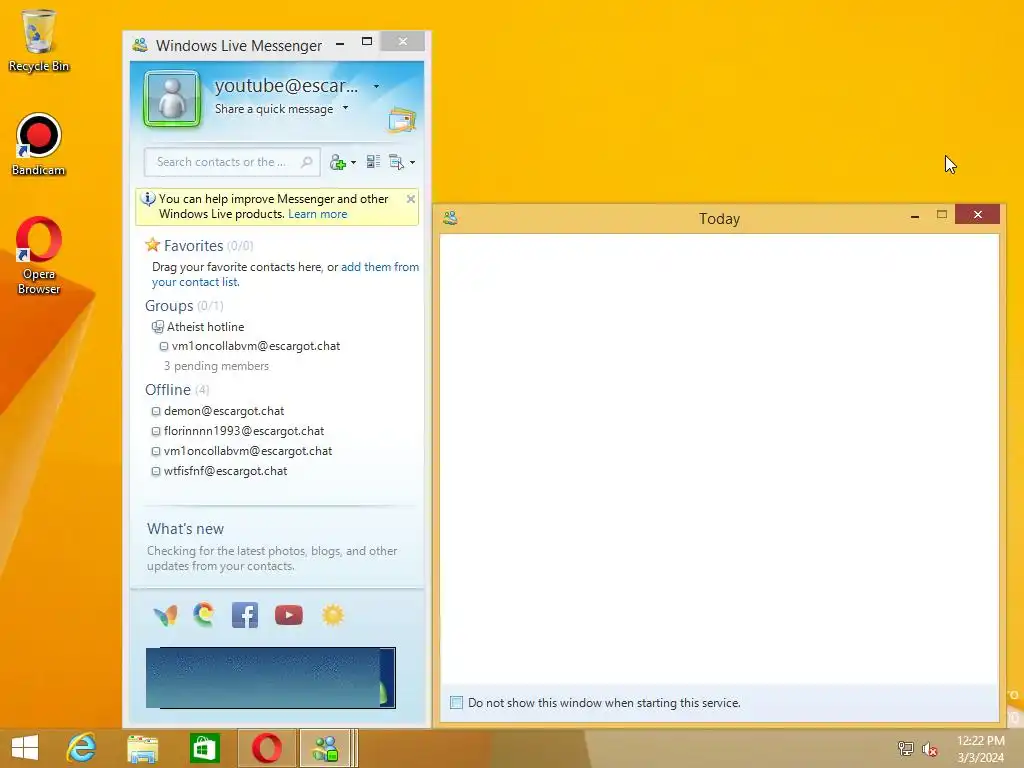Open the email inbox icon
Viewport: 1024px width, 768px height.
(x=402, y=120)
